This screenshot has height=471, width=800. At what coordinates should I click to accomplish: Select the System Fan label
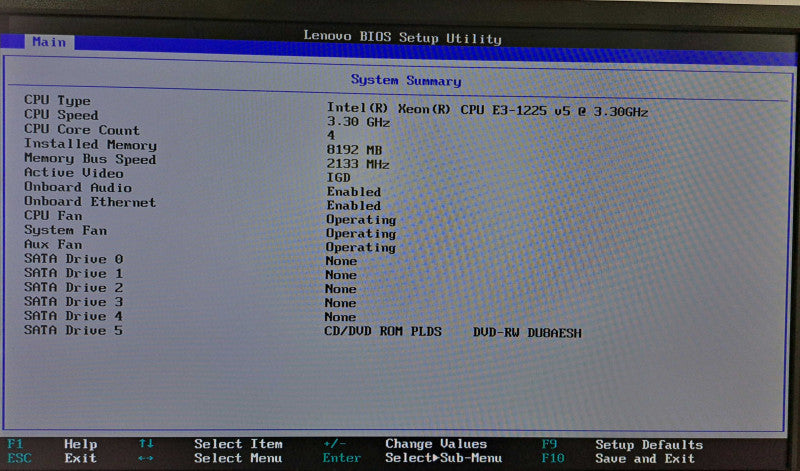pos(65,230)
